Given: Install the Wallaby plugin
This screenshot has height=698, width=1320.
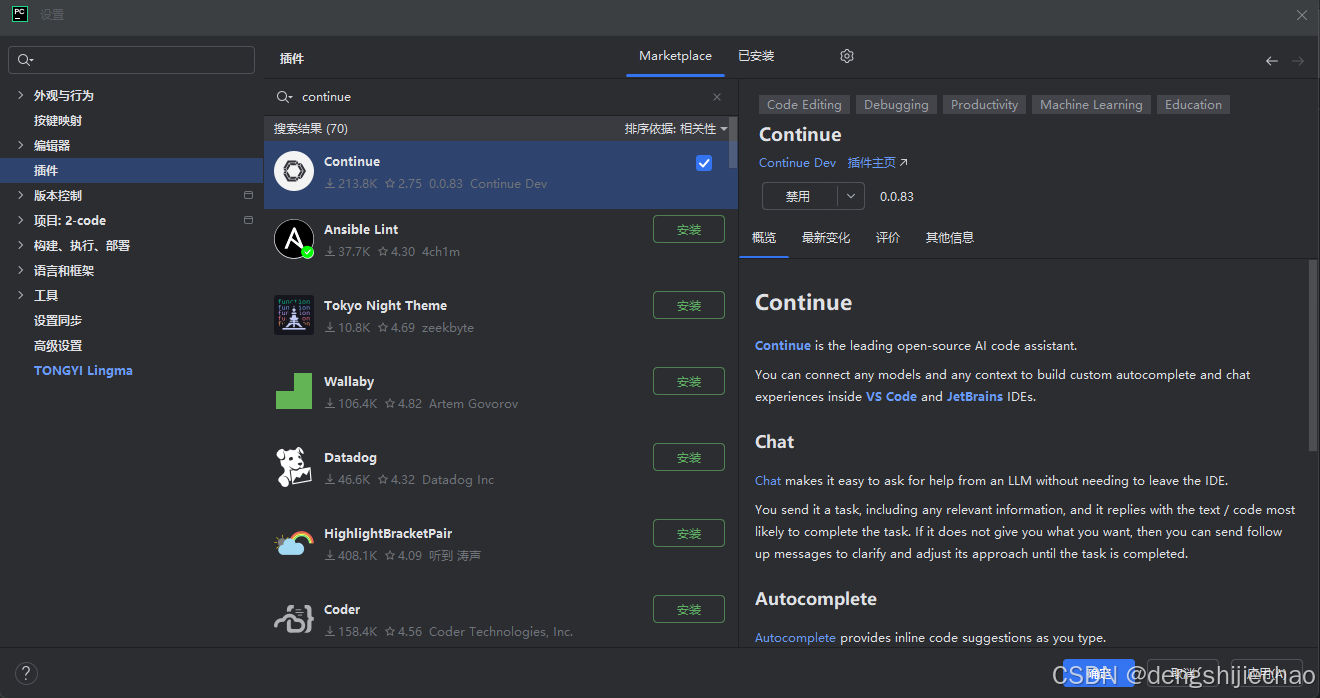Looking at the screenshot, I should point(689,381).
